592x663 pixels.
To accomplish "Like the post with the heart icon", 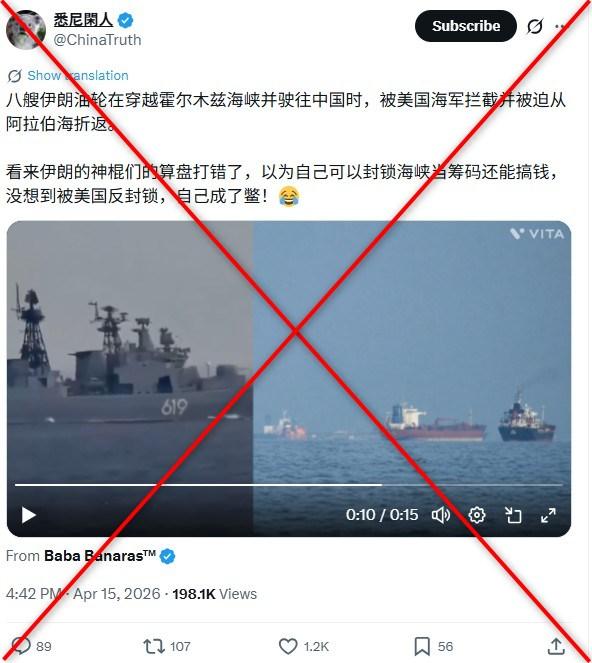I will tap(288, 646).
